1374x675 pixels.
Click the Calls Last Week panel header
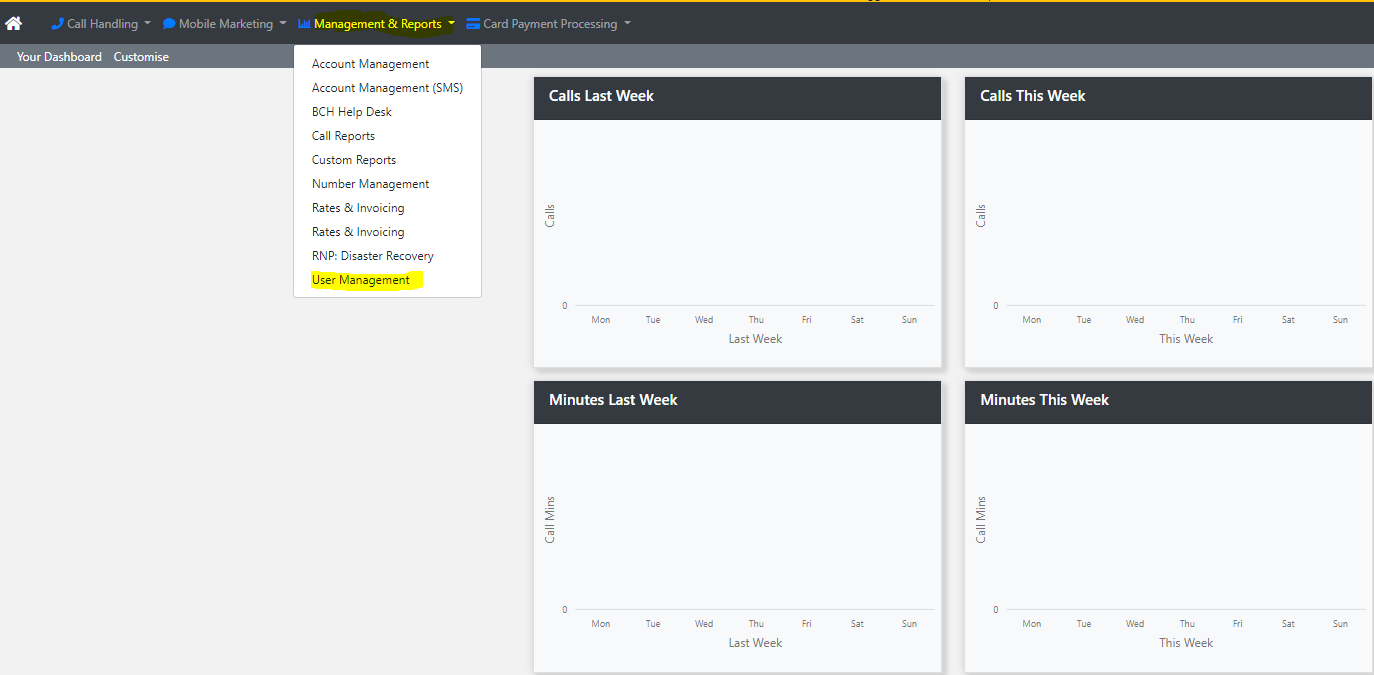click(x=737, y=98)
